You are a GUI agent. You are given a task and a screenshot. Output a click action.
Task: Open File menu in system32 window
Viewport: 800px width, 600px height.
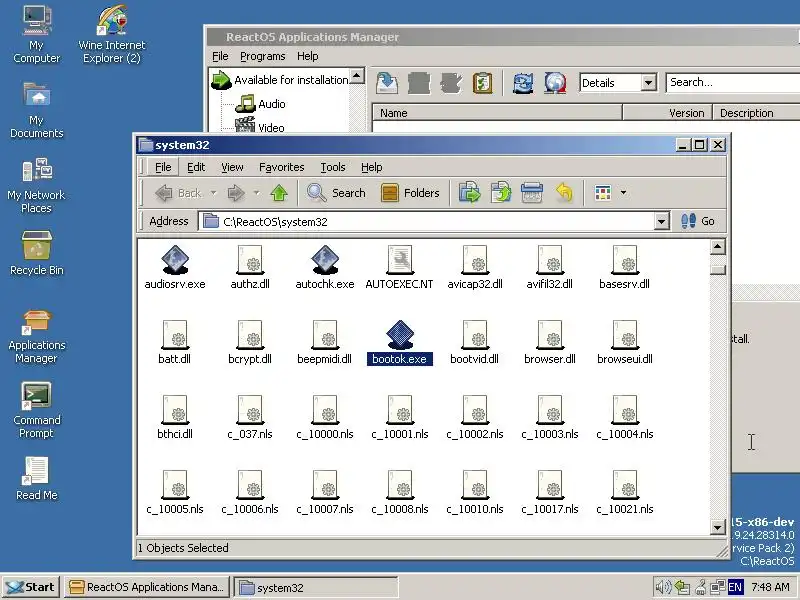click(x=163, y=167)
